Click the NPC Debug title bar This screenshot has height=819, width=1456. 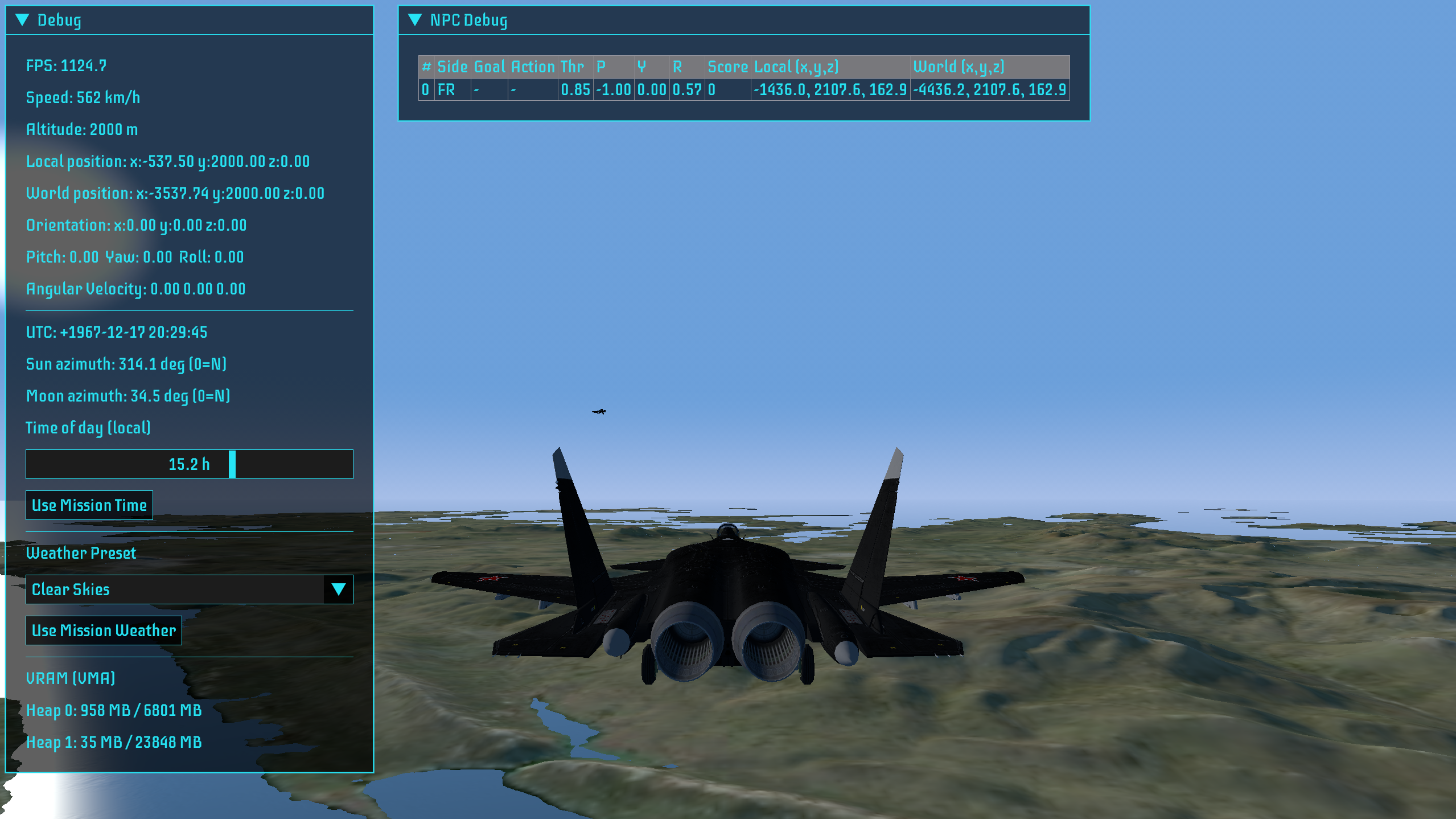tap(740, 20)
